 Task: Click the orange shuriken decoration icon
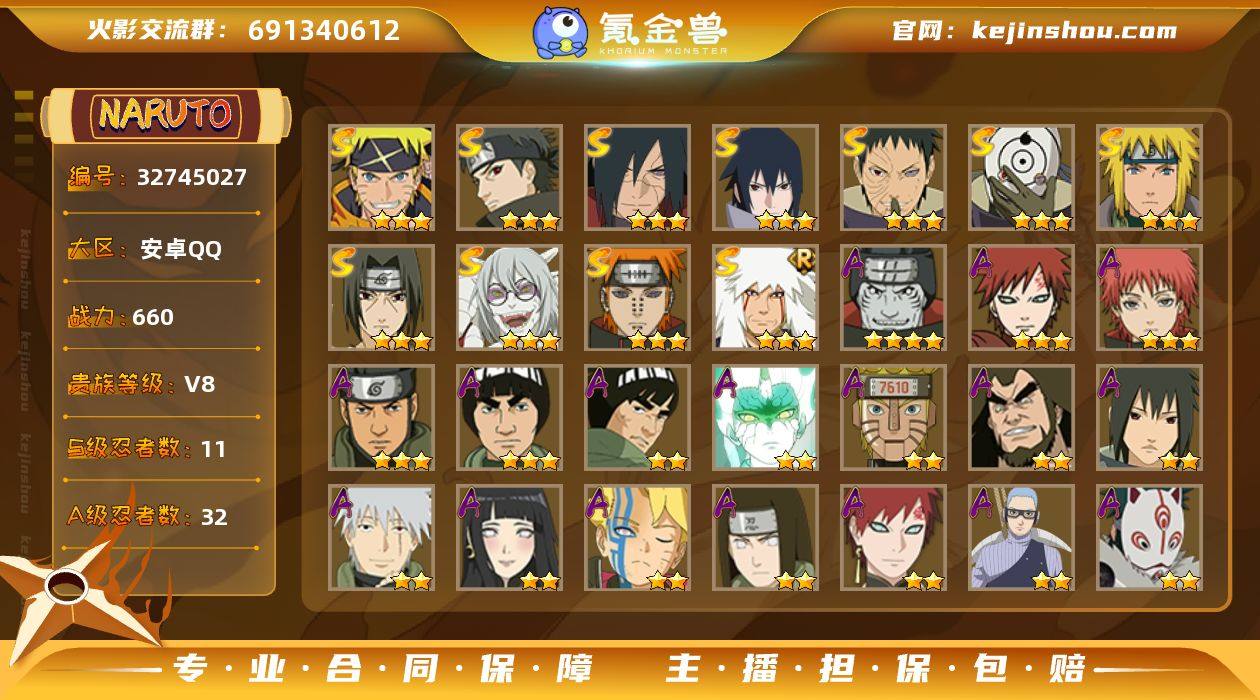pyautogui.click(x=75, y=590)
